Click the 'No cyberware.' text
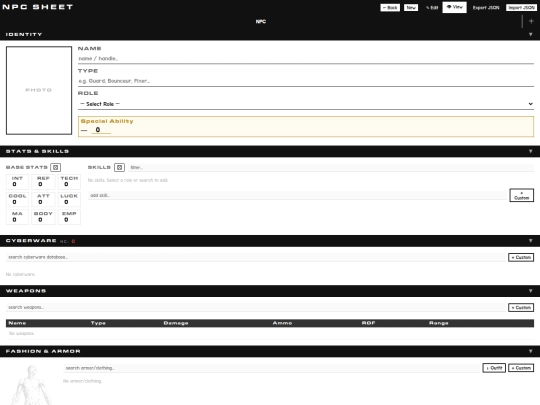The height and width of the screenshot is (405, 540). [x=20, y=274]
